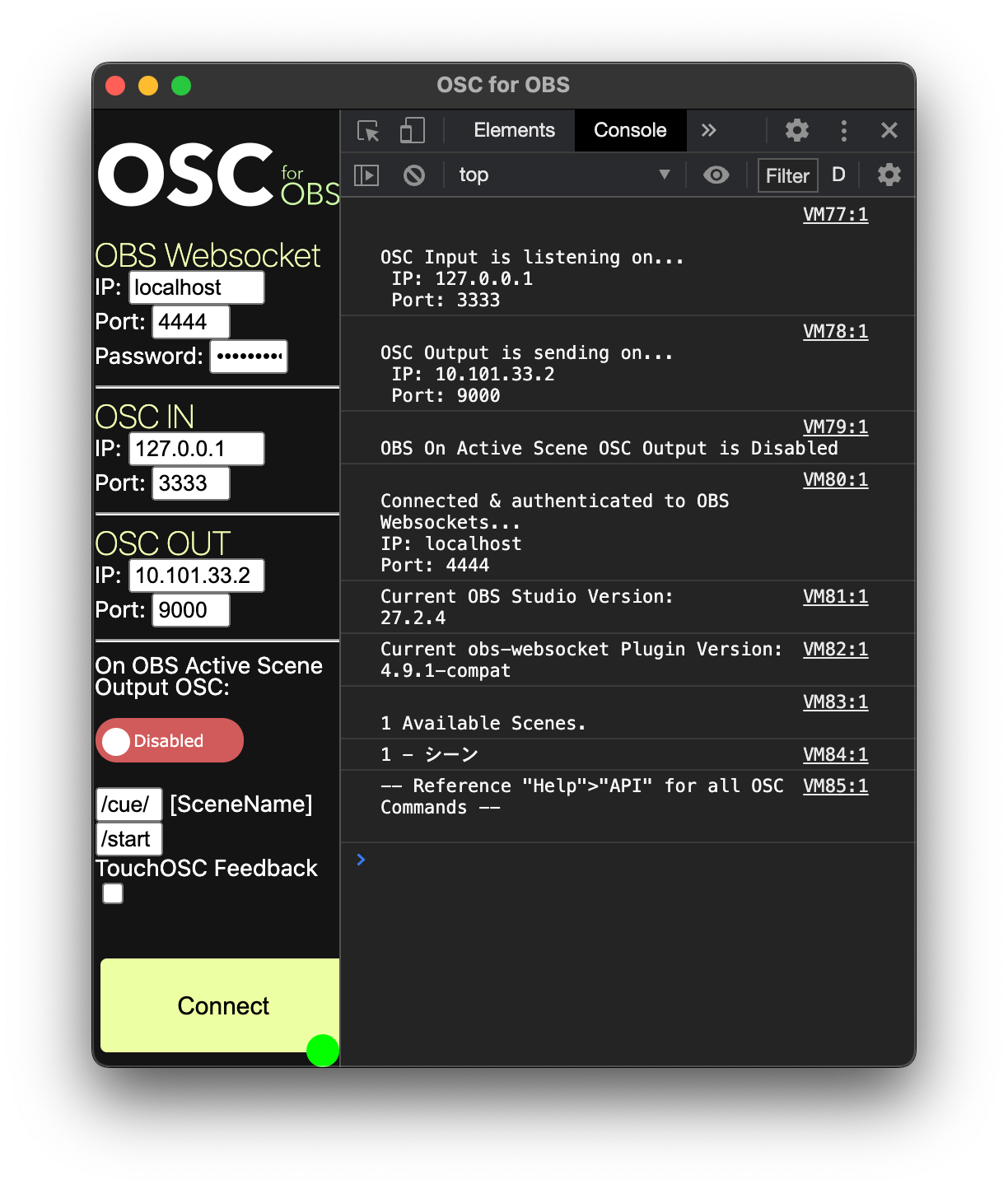Click the eye live expression icon
The image size is (1008, 1189).
click(716, 175)
